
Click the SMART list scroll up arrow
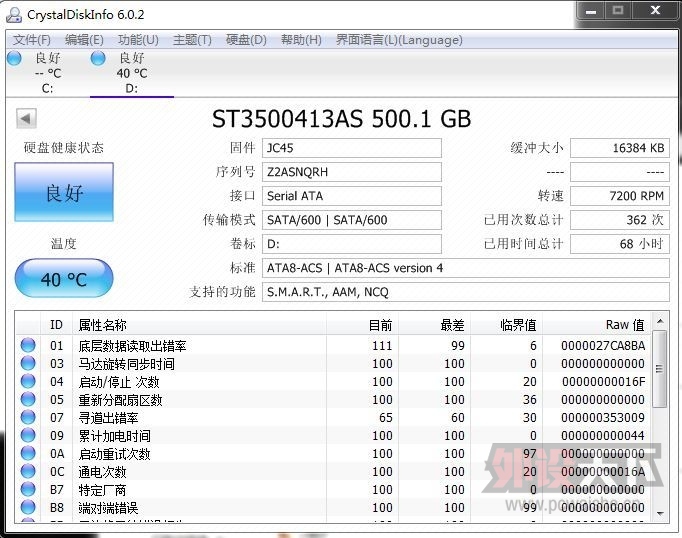pos(660,321)
